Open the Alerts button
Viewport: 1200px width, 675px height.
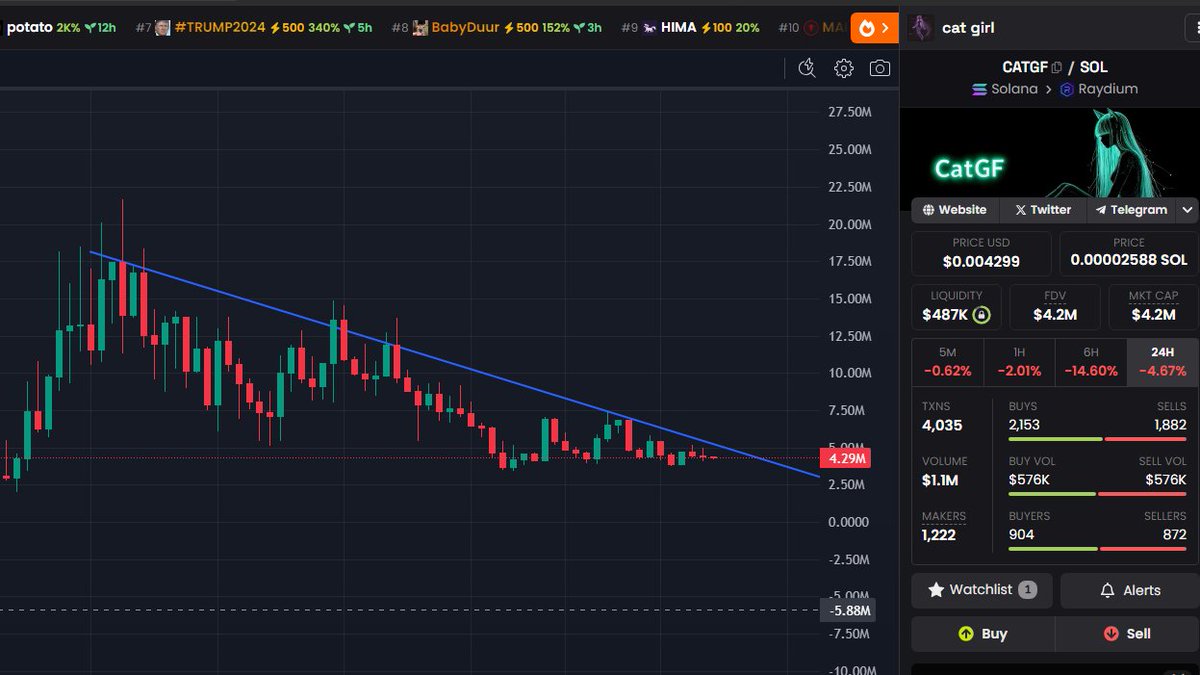coord(1130,590)
